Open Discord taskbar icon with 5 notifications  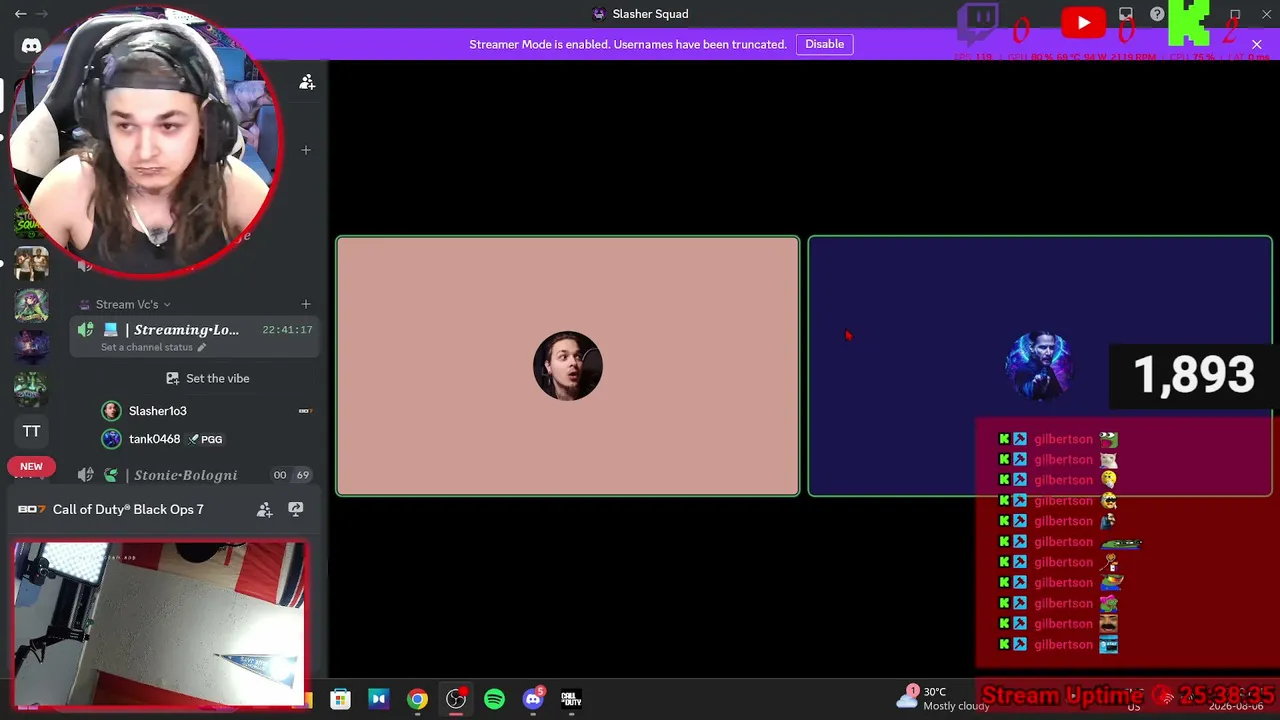(533, 699)
